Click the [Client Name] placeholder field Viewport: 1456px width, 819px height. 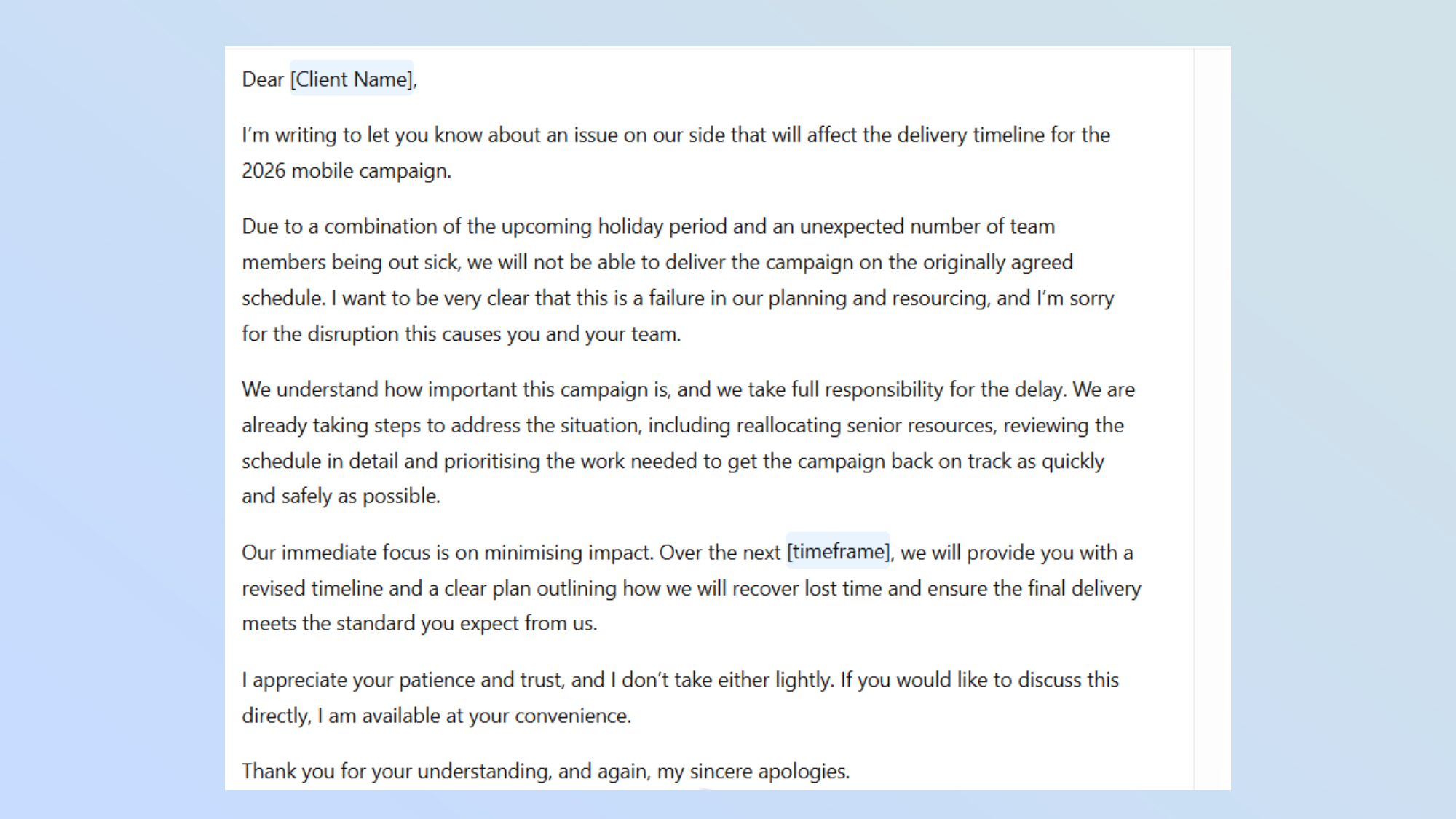point(352,79)
